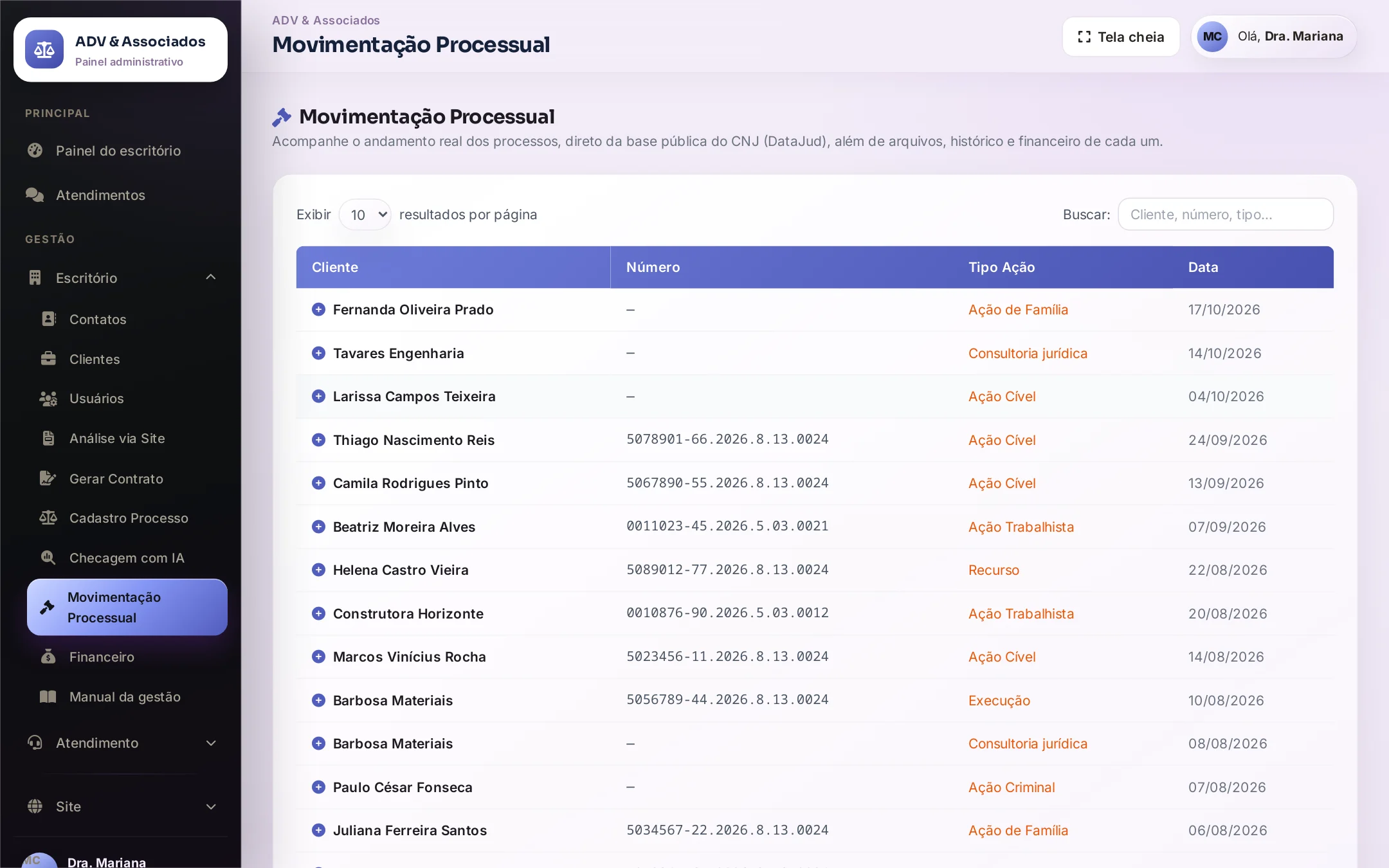The height and width of the screenshot is (868, 1389).
Task: Click the Gerar Contrato signature icon
Action: click(49, 478)
